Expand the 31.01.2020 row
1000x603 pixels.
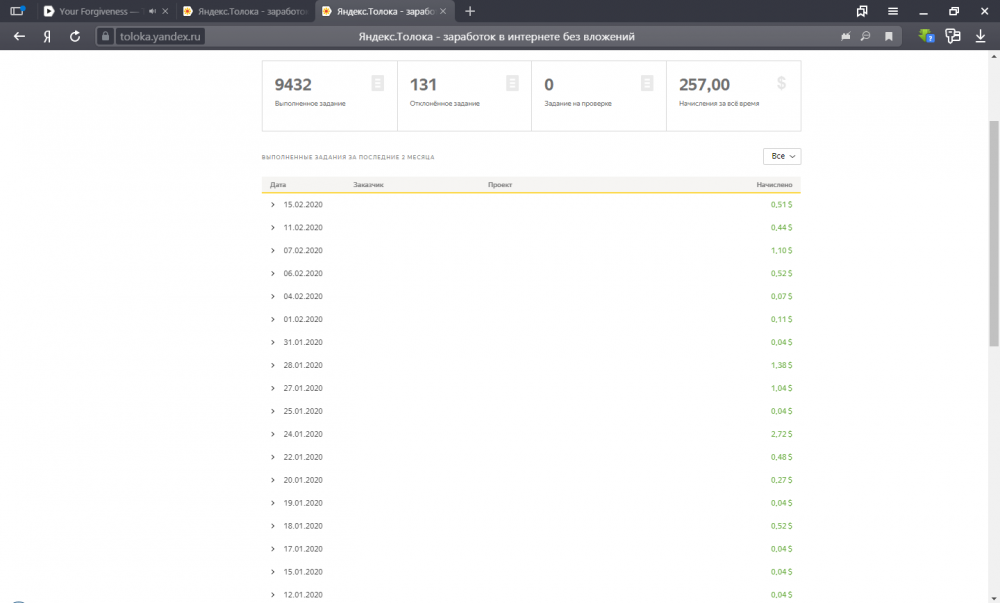(273, 342)
